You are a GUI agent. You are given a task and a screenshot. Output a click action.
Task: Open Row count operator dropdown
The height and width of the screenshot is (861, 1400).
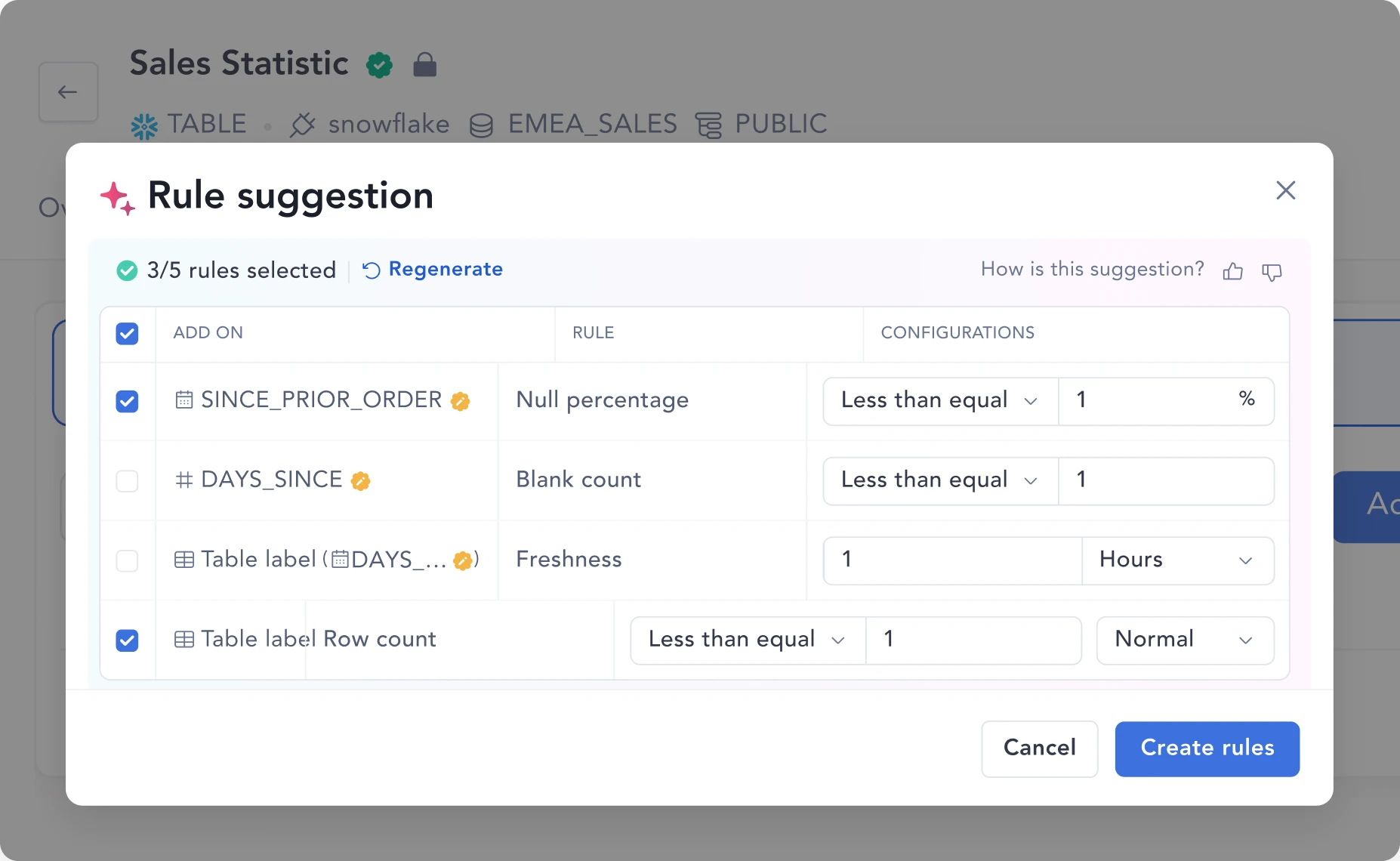click(x=748, y=640)
